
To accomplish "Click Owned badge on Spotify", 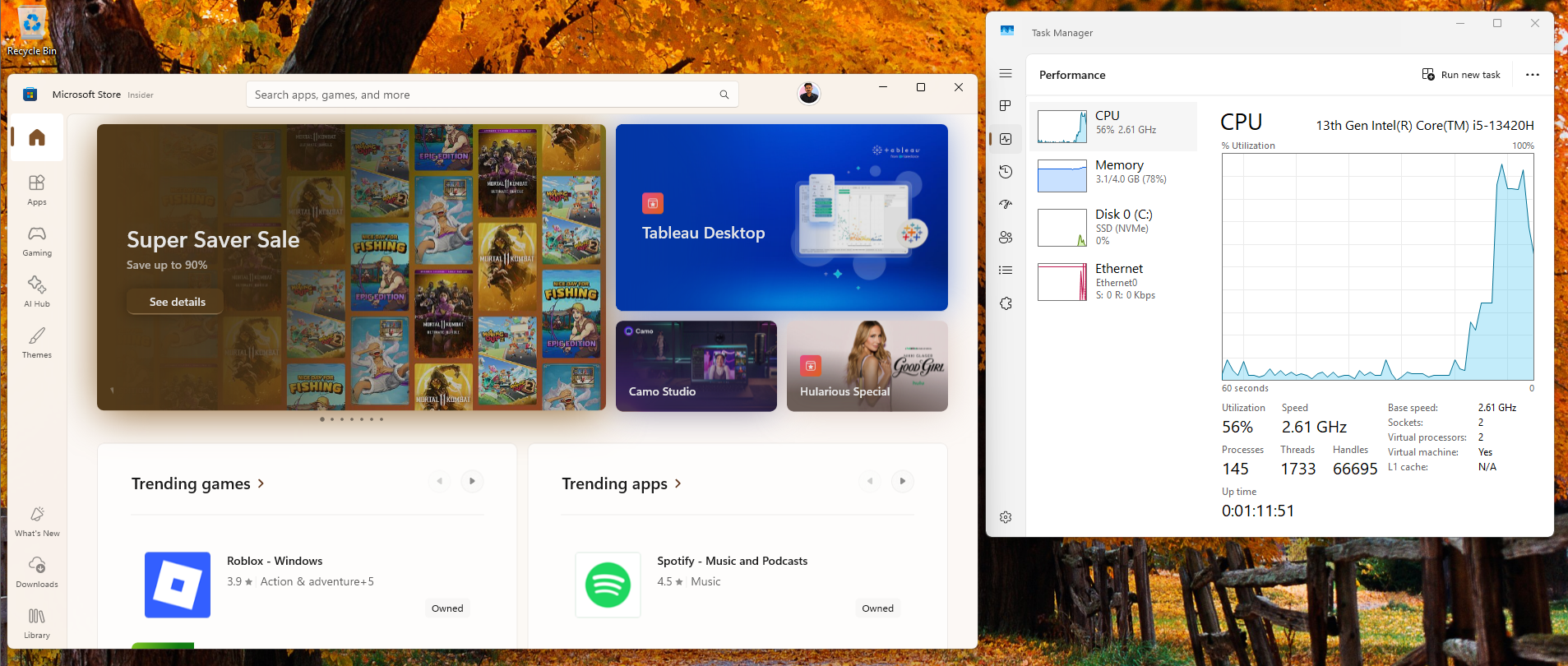I will tap(877, 608).
